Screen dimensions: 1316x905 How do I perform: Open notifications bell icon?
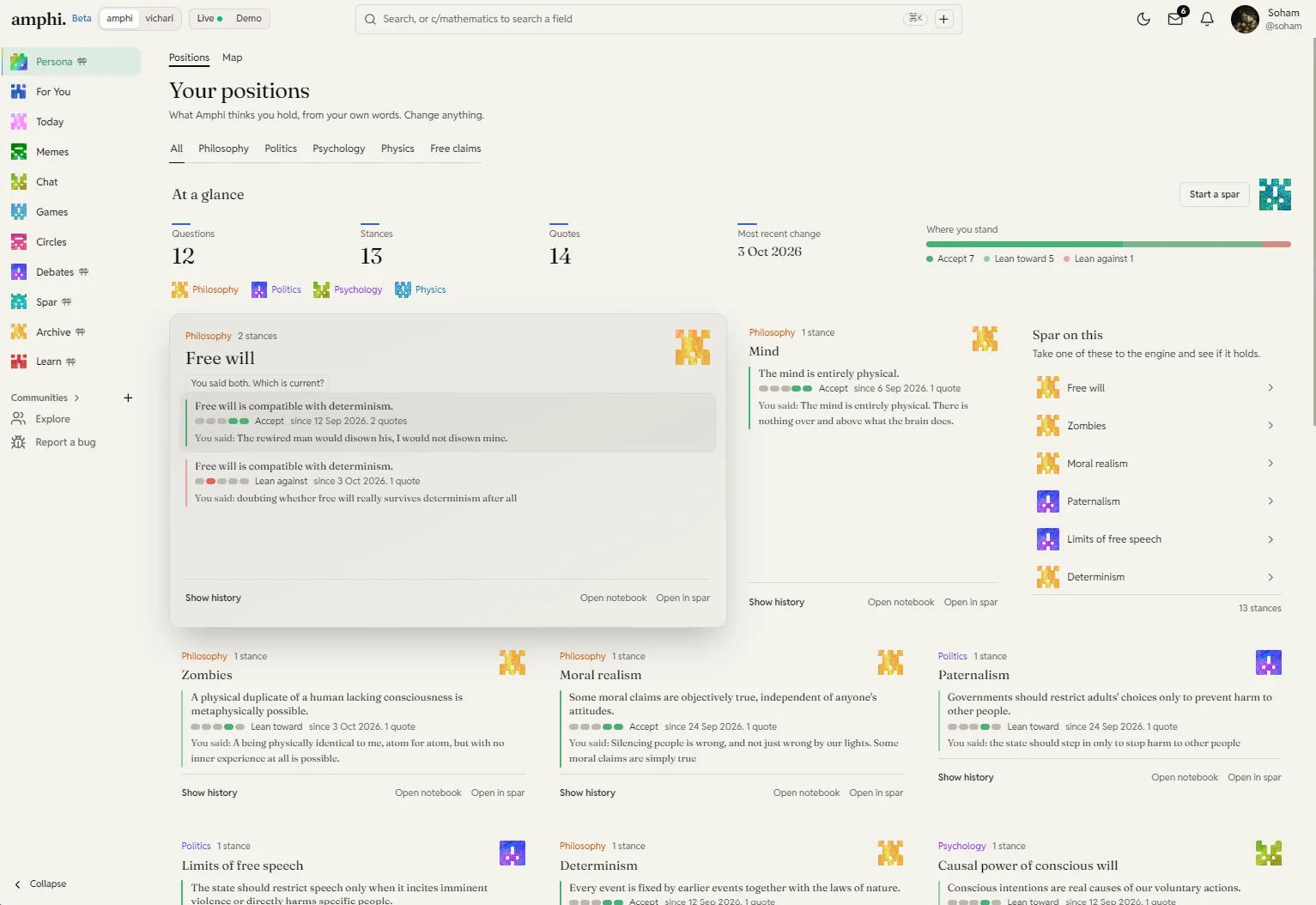[1207, 19]
